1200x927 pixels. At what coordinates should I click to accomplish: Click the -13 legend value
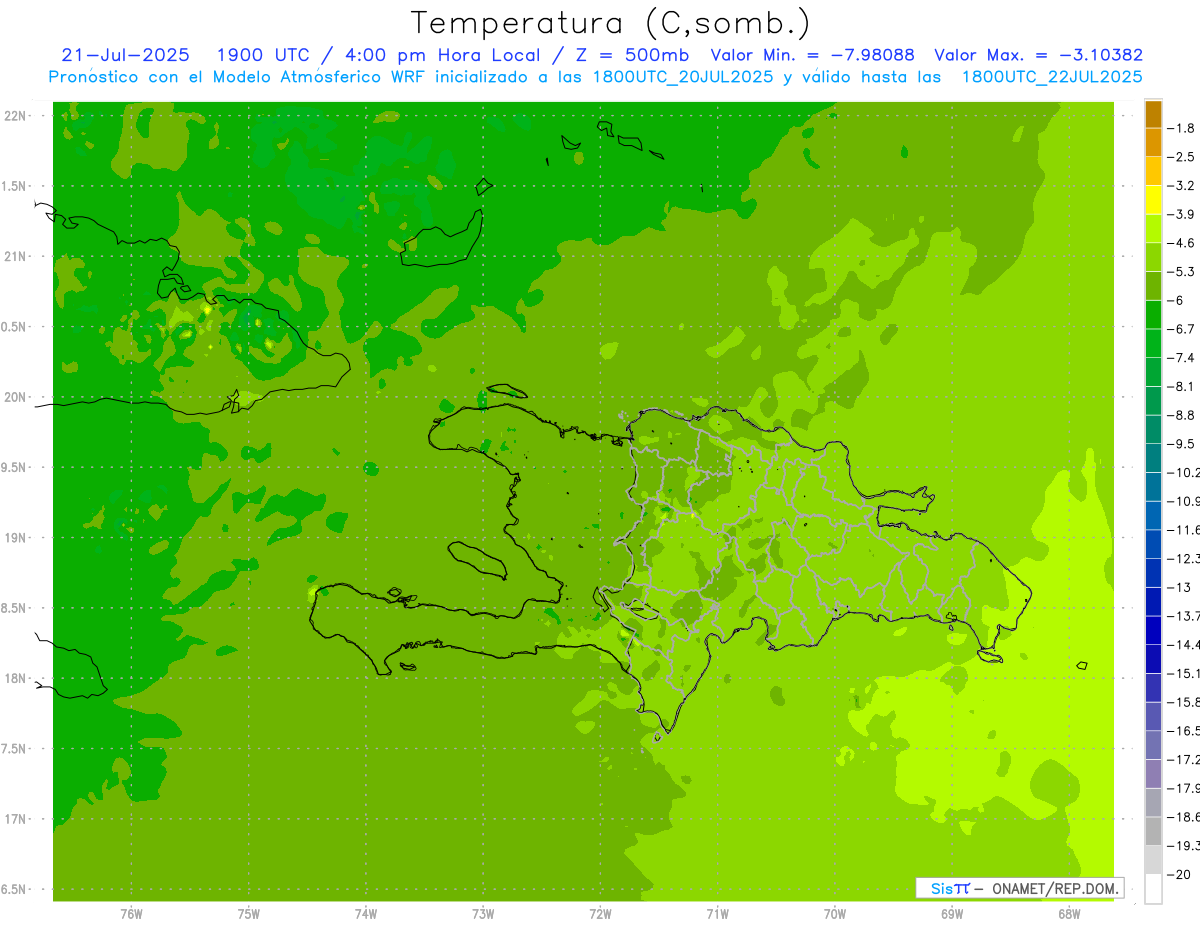tap(1179, 587)
